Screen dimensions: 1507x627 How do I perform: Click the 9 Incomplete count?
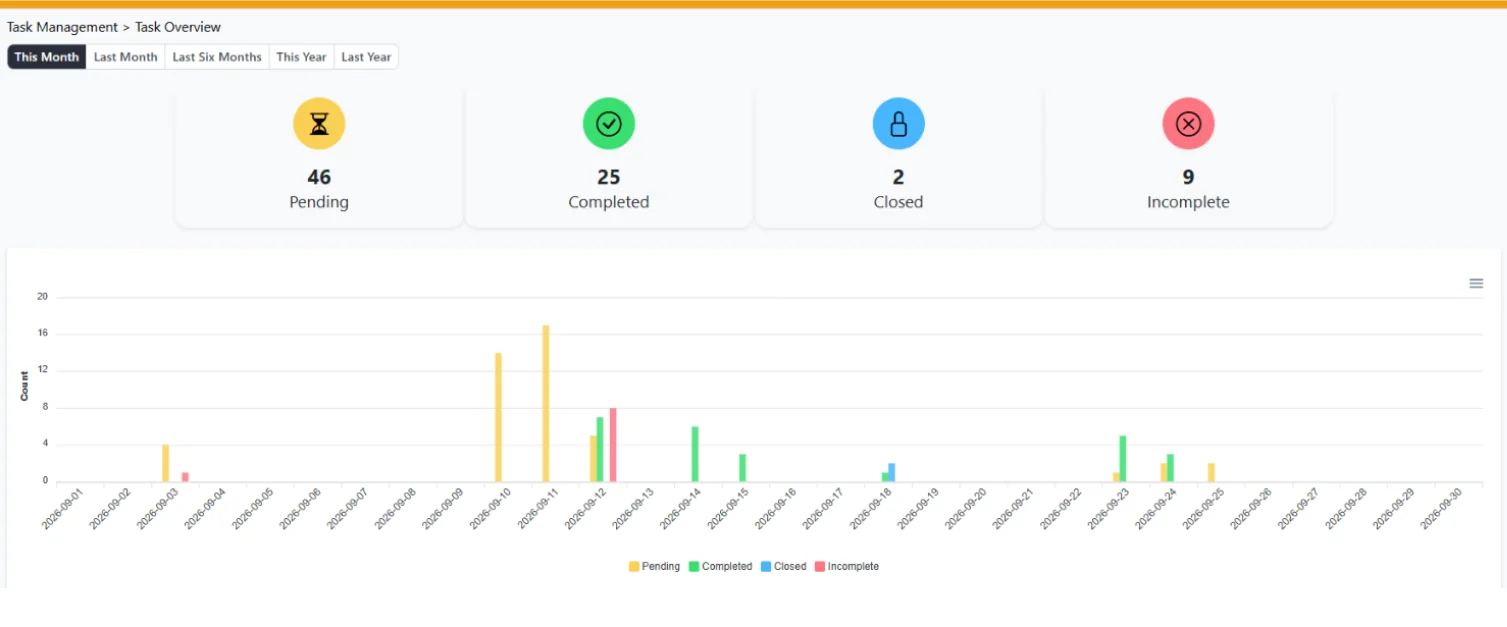coord(1188,177)
